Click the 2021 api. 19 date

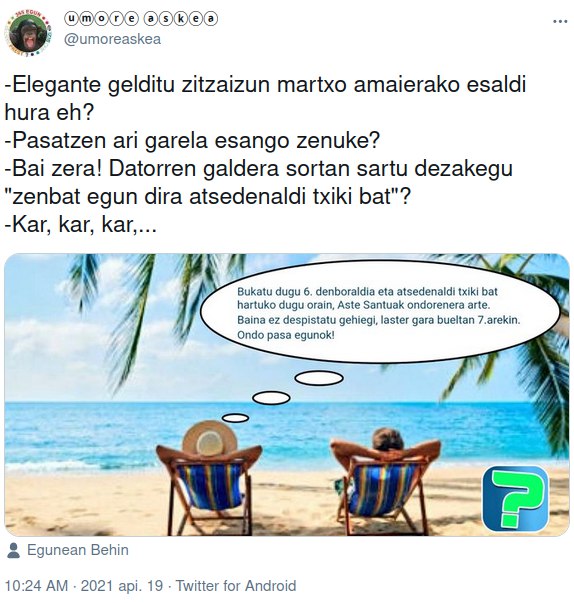(122, 586)
